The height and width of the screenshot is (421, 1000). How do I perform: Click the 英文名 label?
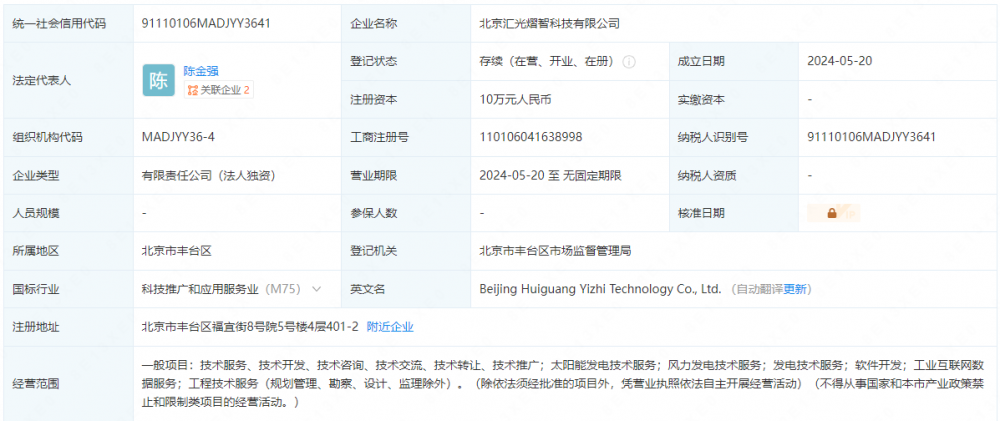[x=367, y=289]
